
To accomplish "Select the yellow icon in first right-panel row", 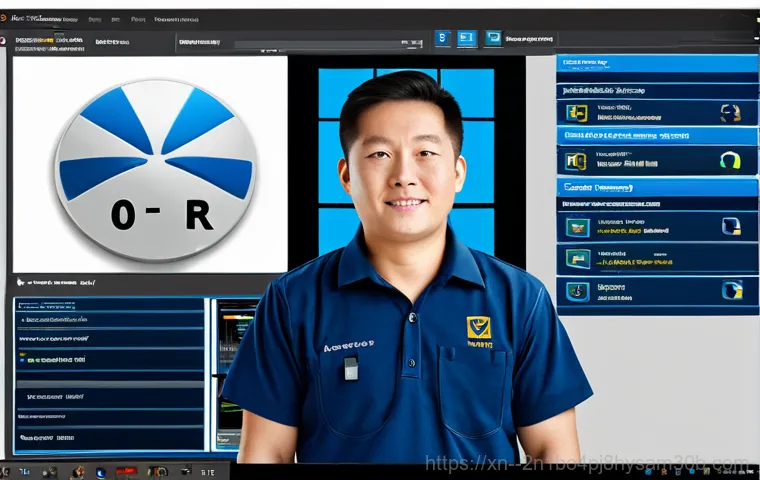I will coord(577,111).
